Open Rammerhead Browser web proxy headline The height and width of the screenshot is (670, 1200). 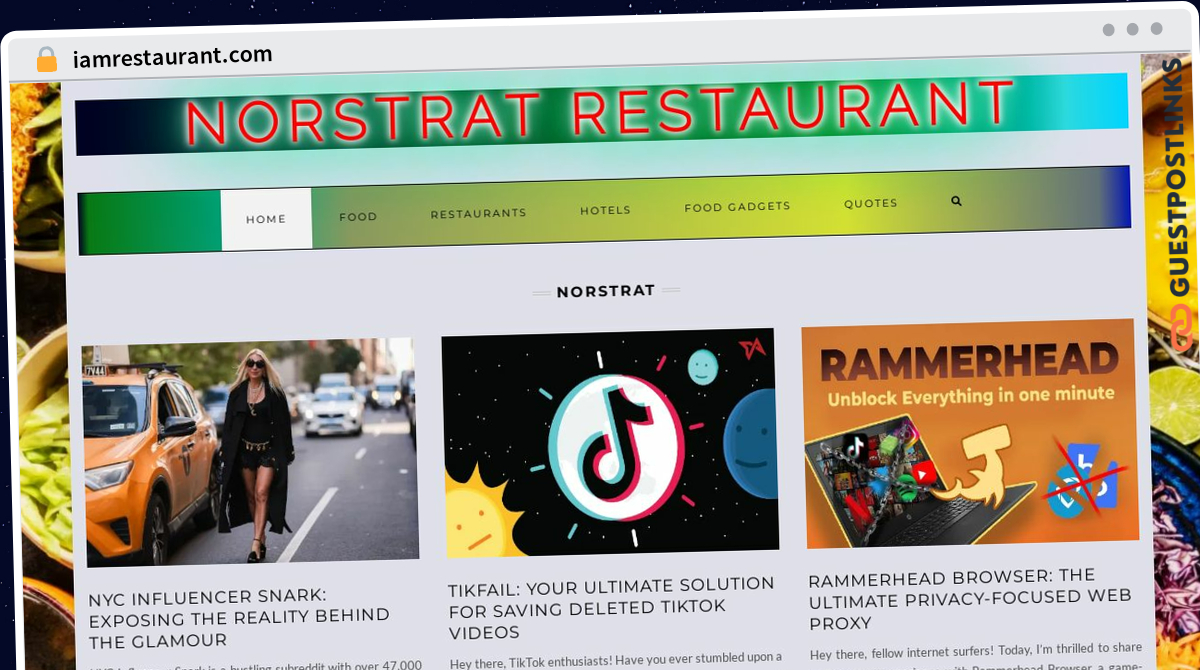[x=970, y=598]
